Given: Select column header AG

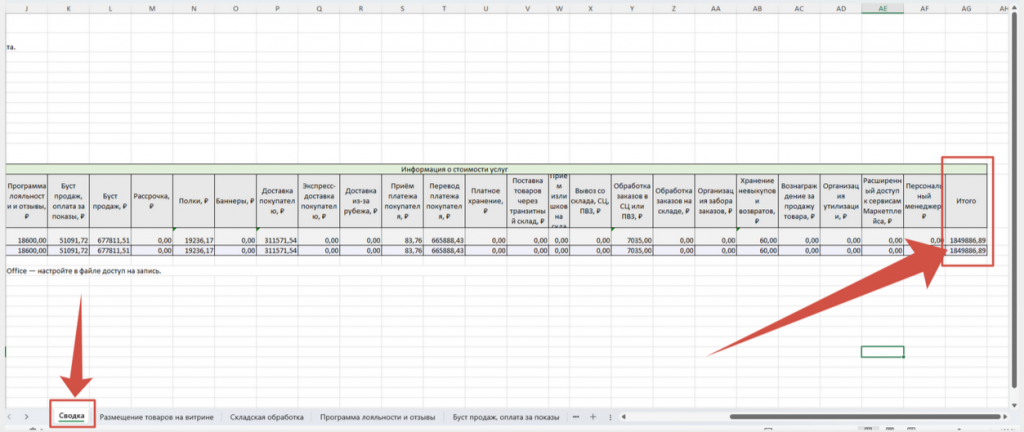Looking at the screenshot, I should [967, 8].
